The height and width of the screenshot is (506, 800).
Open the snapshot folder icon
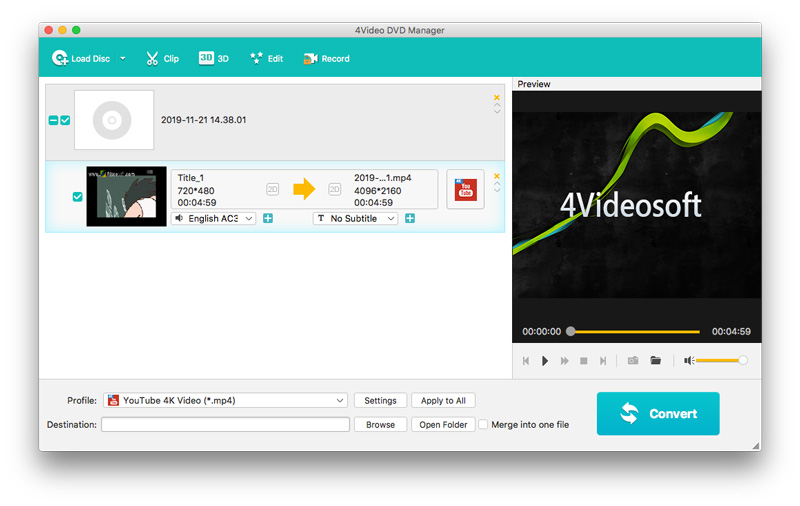(656, 360)
